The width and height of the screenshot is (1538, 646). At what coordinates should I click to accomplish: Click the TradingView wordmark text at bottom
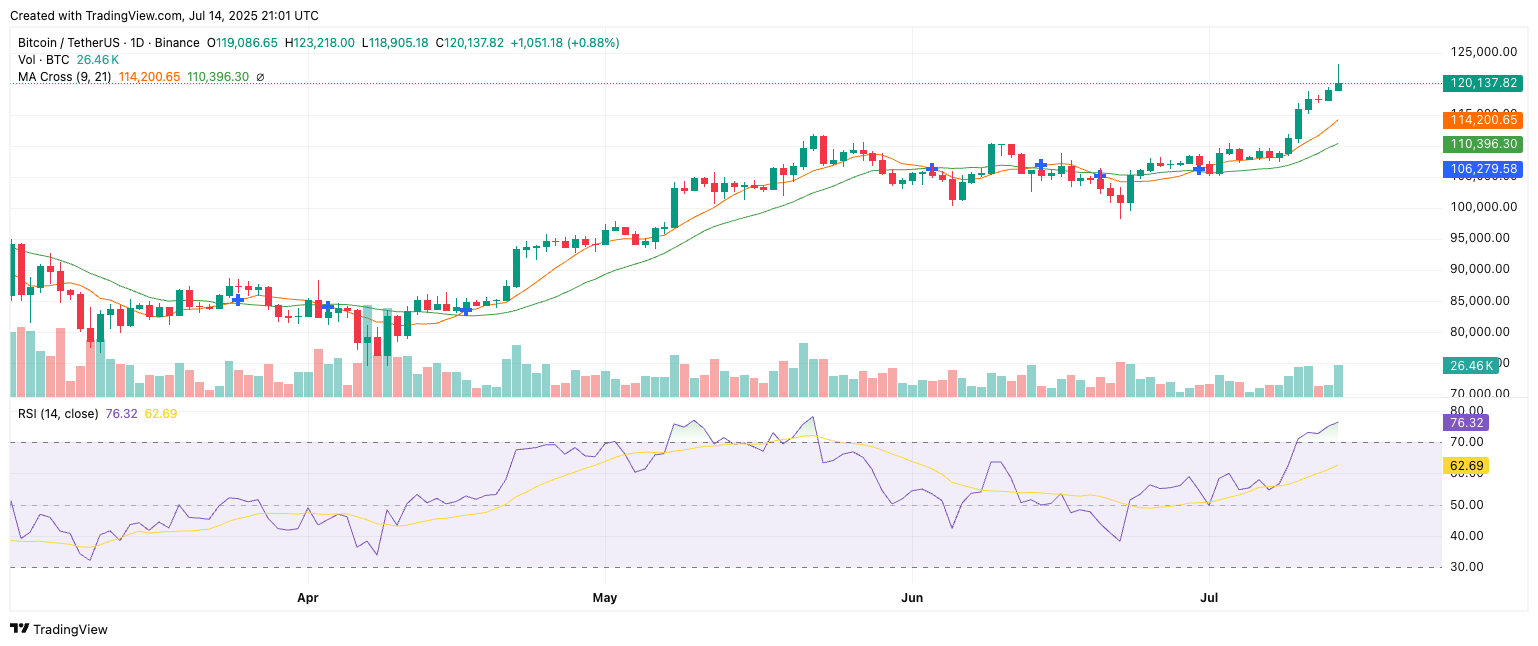(x=70, y=630)
